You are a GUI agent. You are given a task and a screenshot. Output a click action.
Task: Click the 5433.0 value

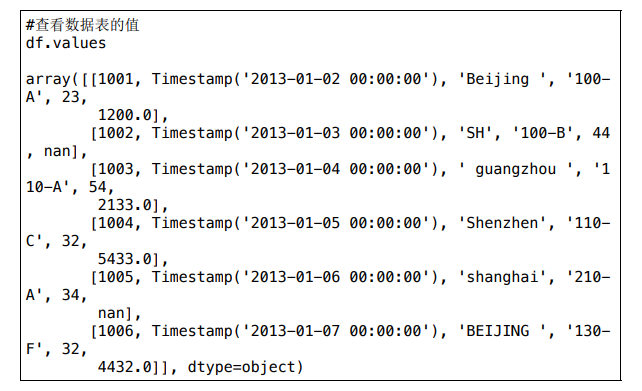pos(125,259)
